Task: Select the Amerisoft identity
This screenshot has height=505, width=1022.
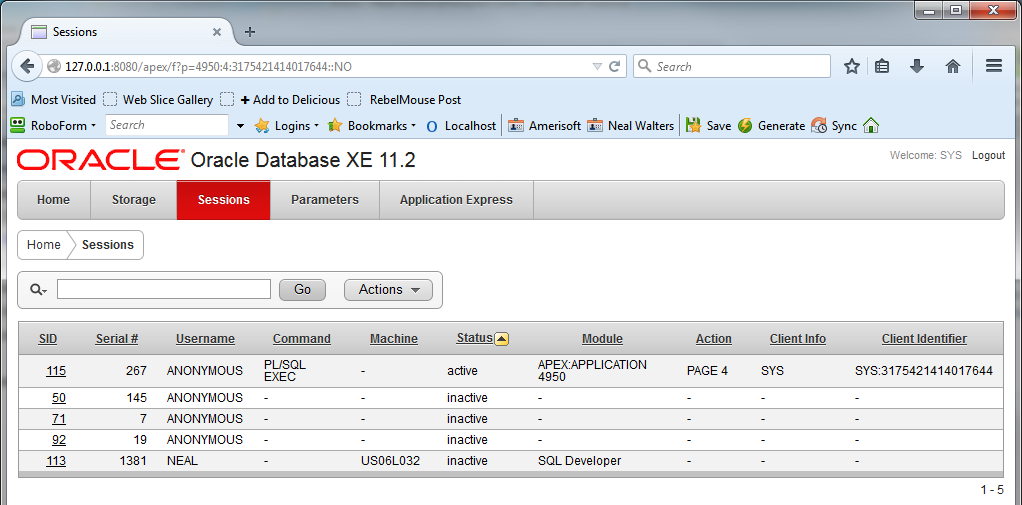Action: [544, 126]
